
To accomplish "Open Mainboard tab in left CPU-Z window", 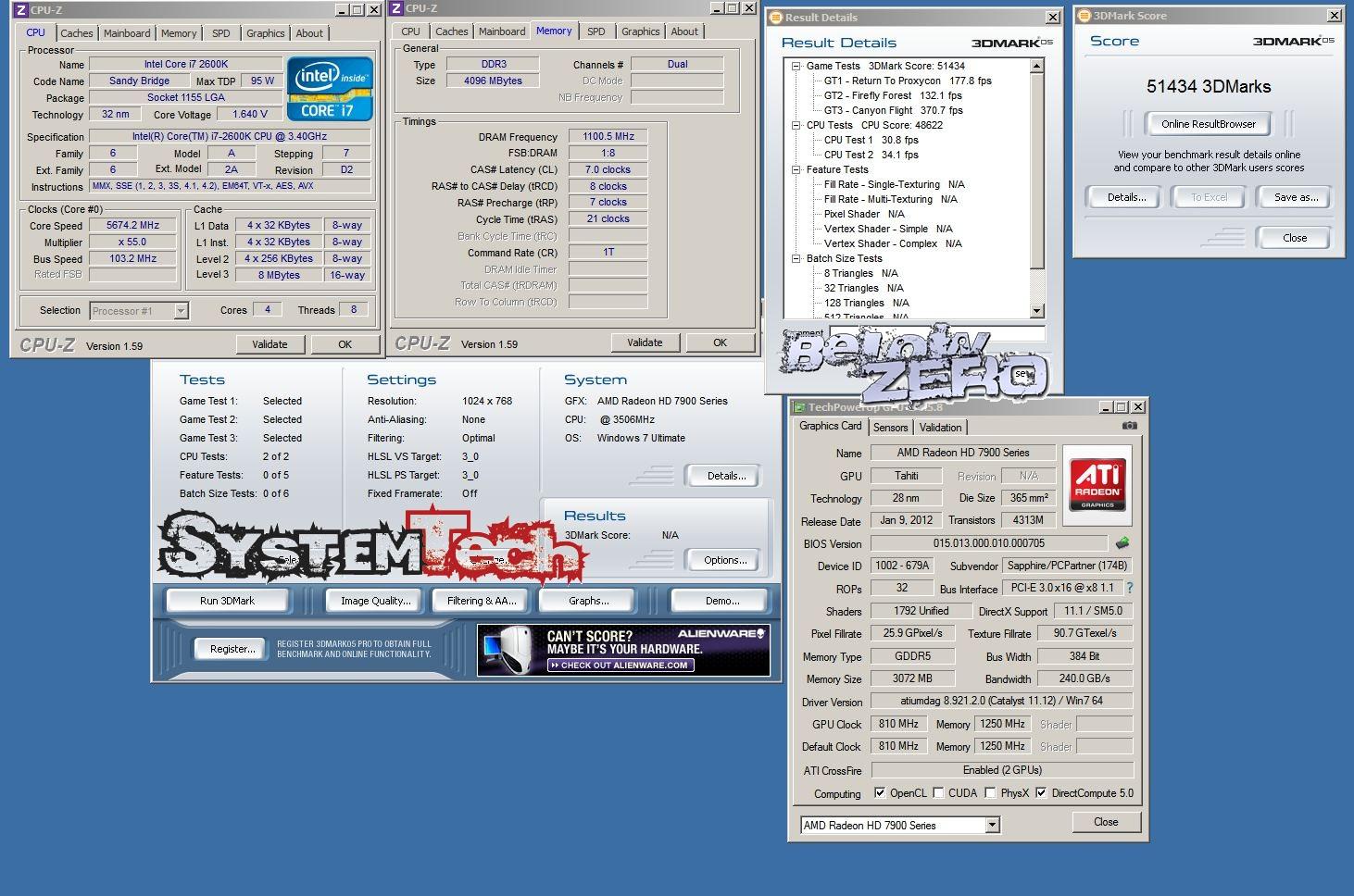I will [x=127, y=32].
